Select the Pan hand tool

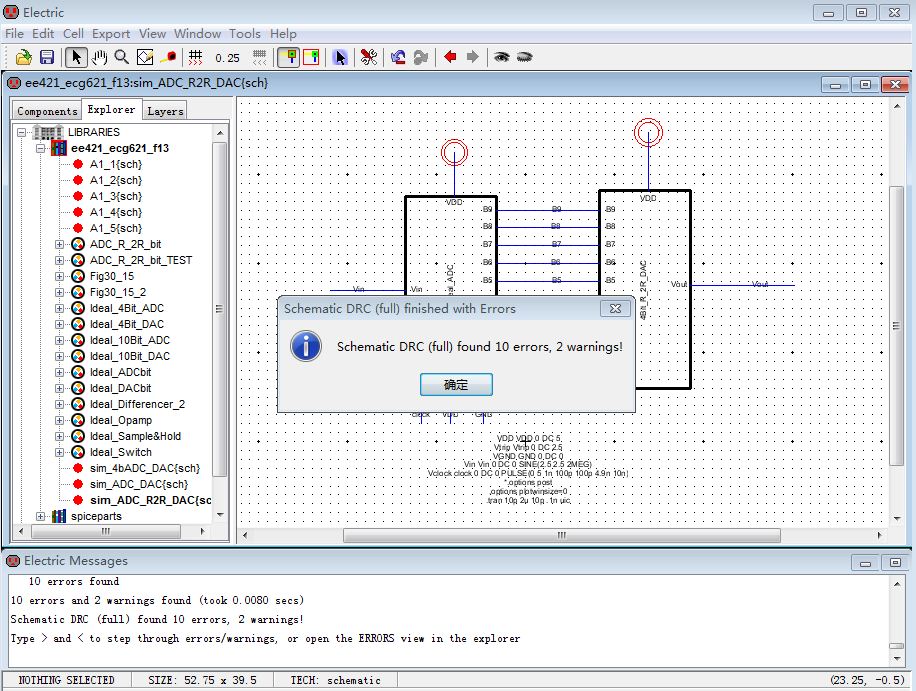click(x=99, y=57)
